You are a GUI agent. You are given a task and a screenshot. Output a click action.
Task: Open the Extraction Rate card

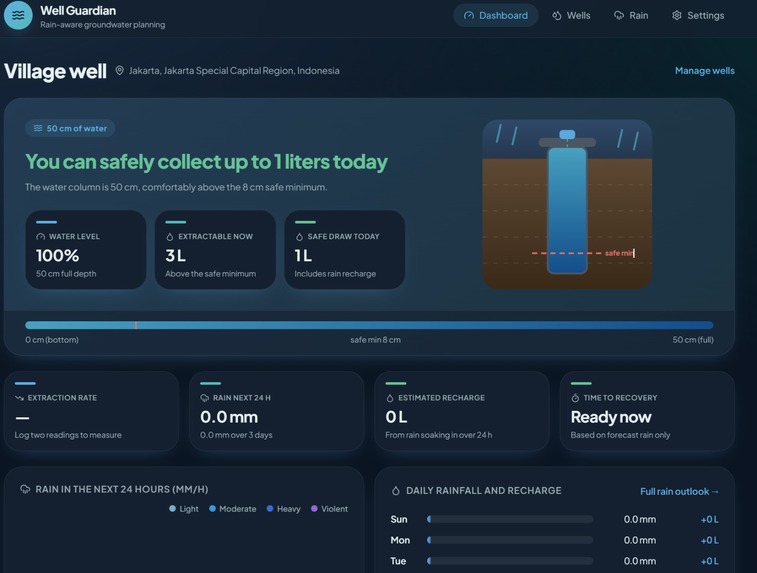[x=91, y=411]
